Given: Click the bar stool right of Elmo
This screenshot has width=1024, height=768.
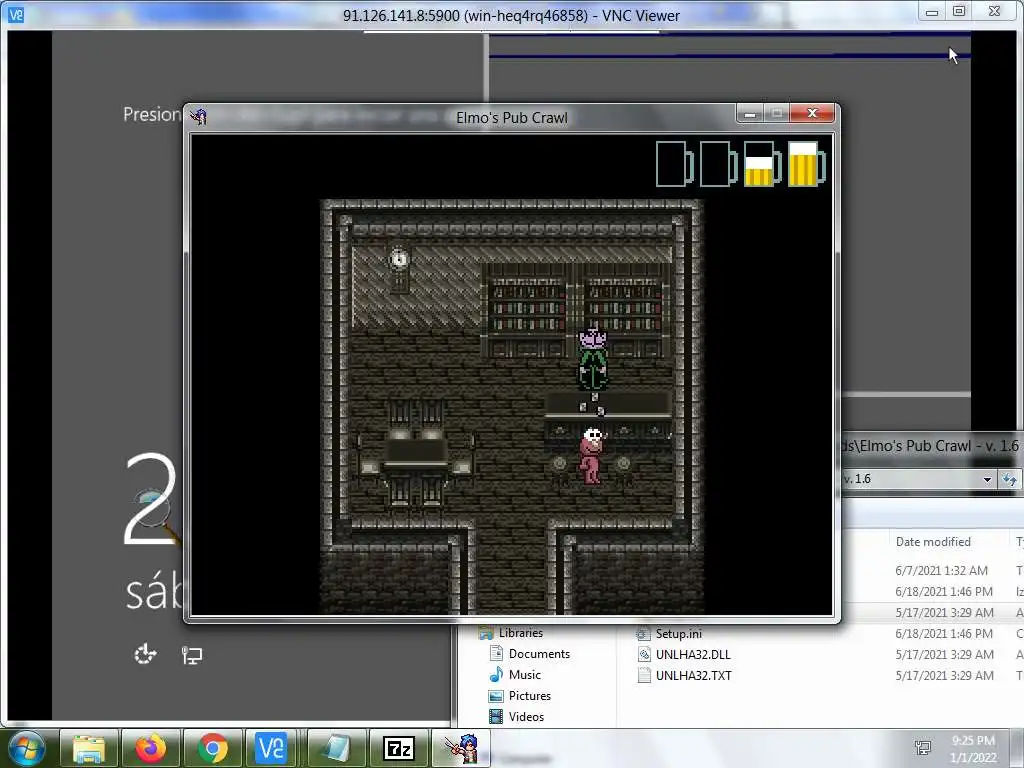Looking at the screenshot, I should pyautogui.click(x=624, y=469).
